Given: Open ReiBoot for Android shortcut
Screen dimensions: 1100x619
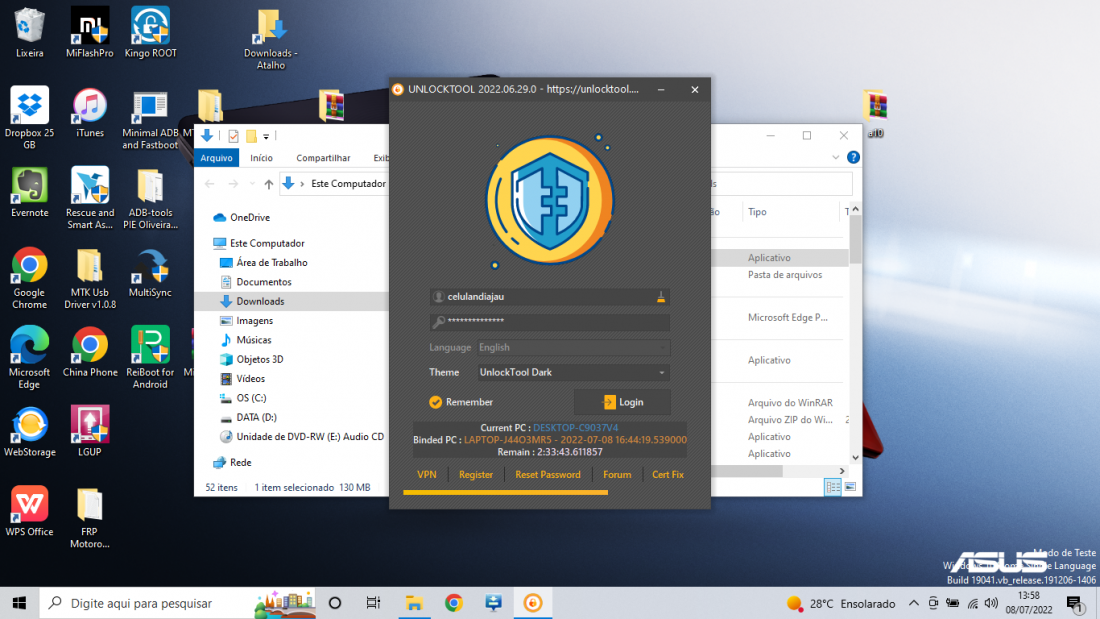Looking at the screenshot, I should pos(150,358).
